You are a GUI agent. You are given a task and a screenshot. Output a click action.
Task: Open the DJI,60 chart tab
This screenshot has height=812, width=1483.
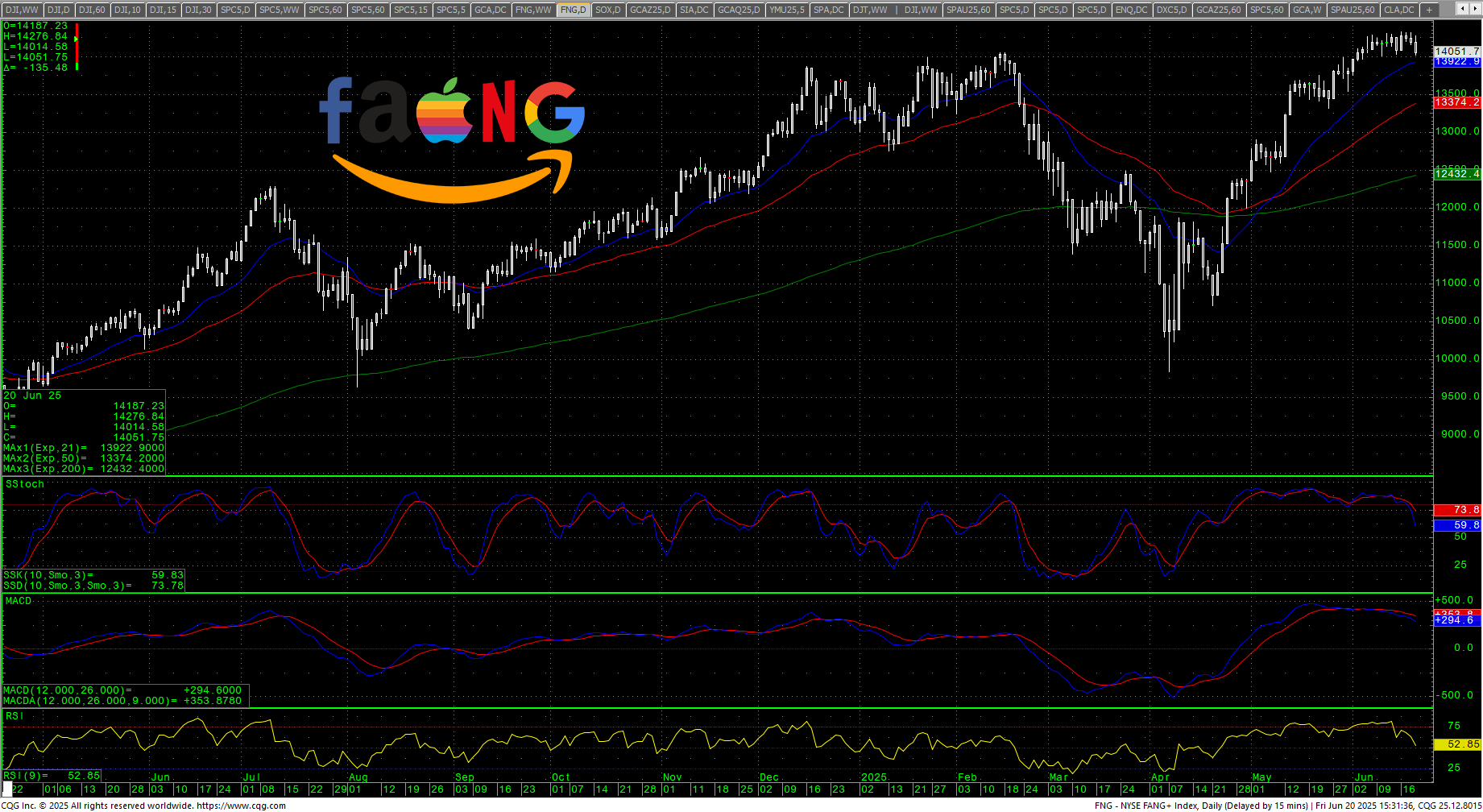(92, 10)
